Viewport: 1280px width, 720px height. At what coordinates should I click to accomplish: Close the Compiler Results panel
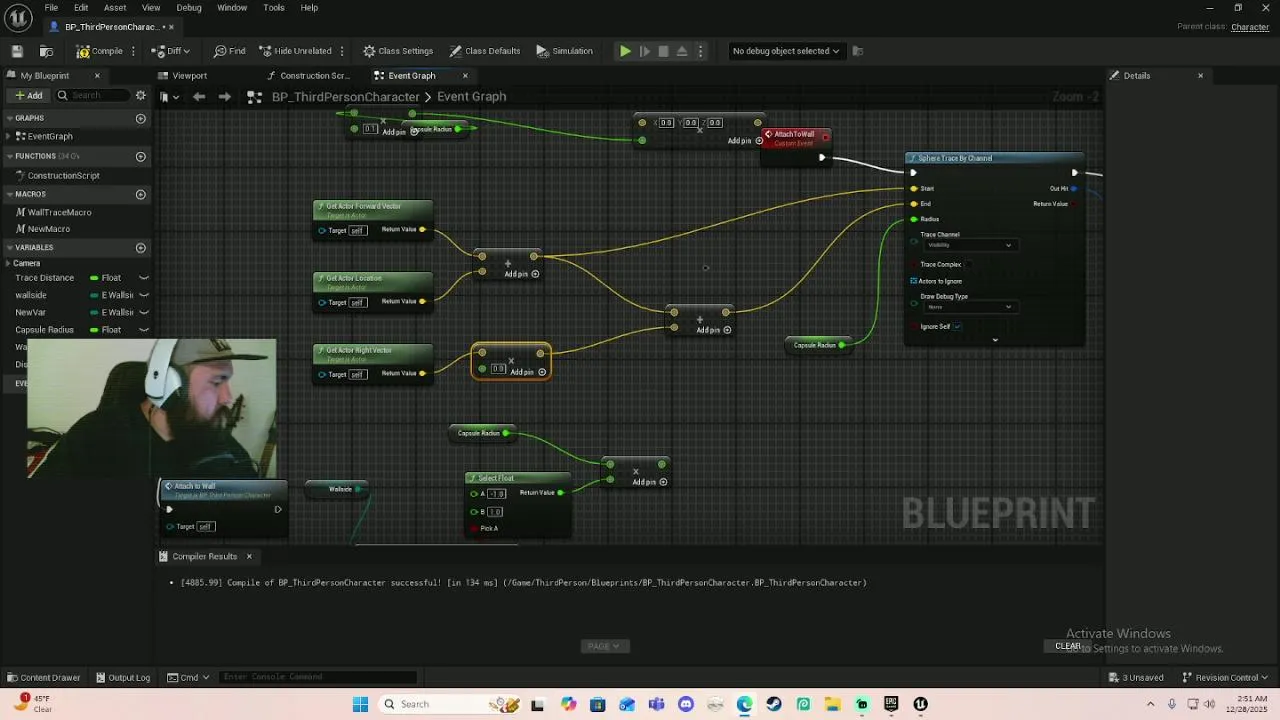tap(249, 557)
